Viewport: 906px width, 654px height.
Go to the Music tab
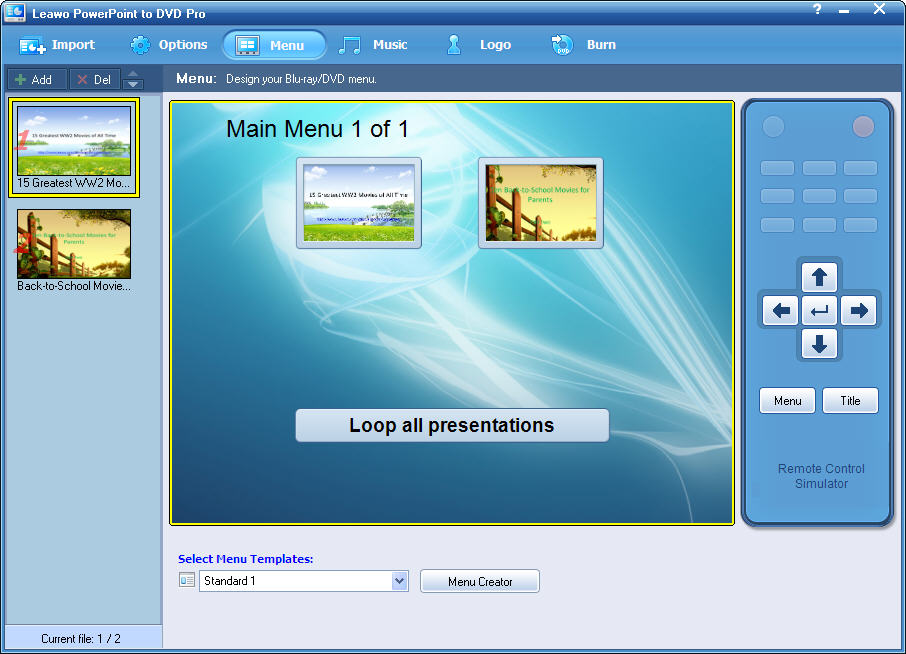[374, 45]
